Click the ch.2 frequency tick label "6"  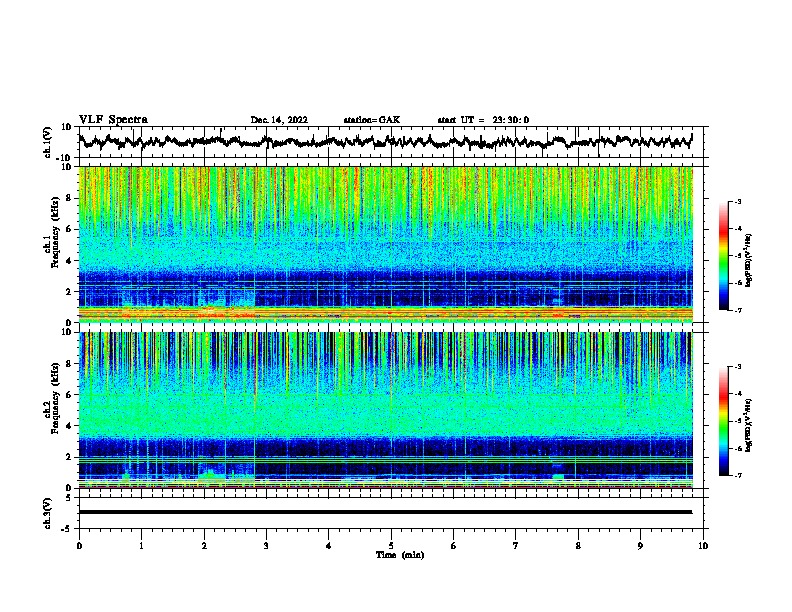pyautogui.click(x=69, y=395)
